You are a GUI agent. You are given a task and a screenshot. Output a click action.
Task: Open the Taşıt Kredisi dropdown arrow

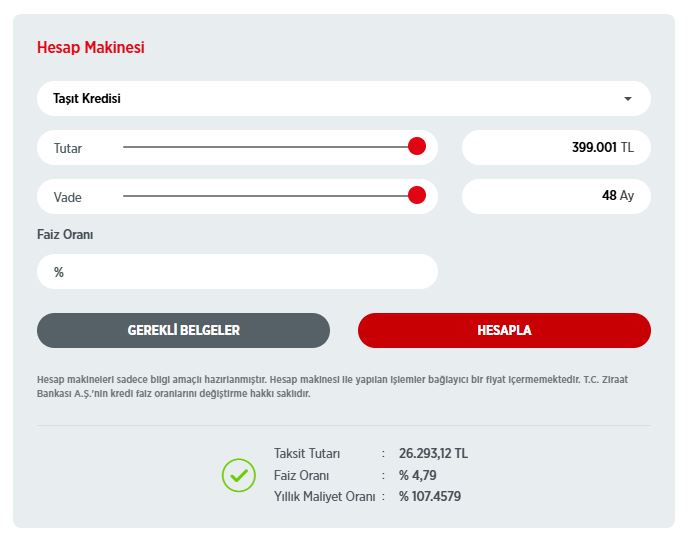[628, 99]
